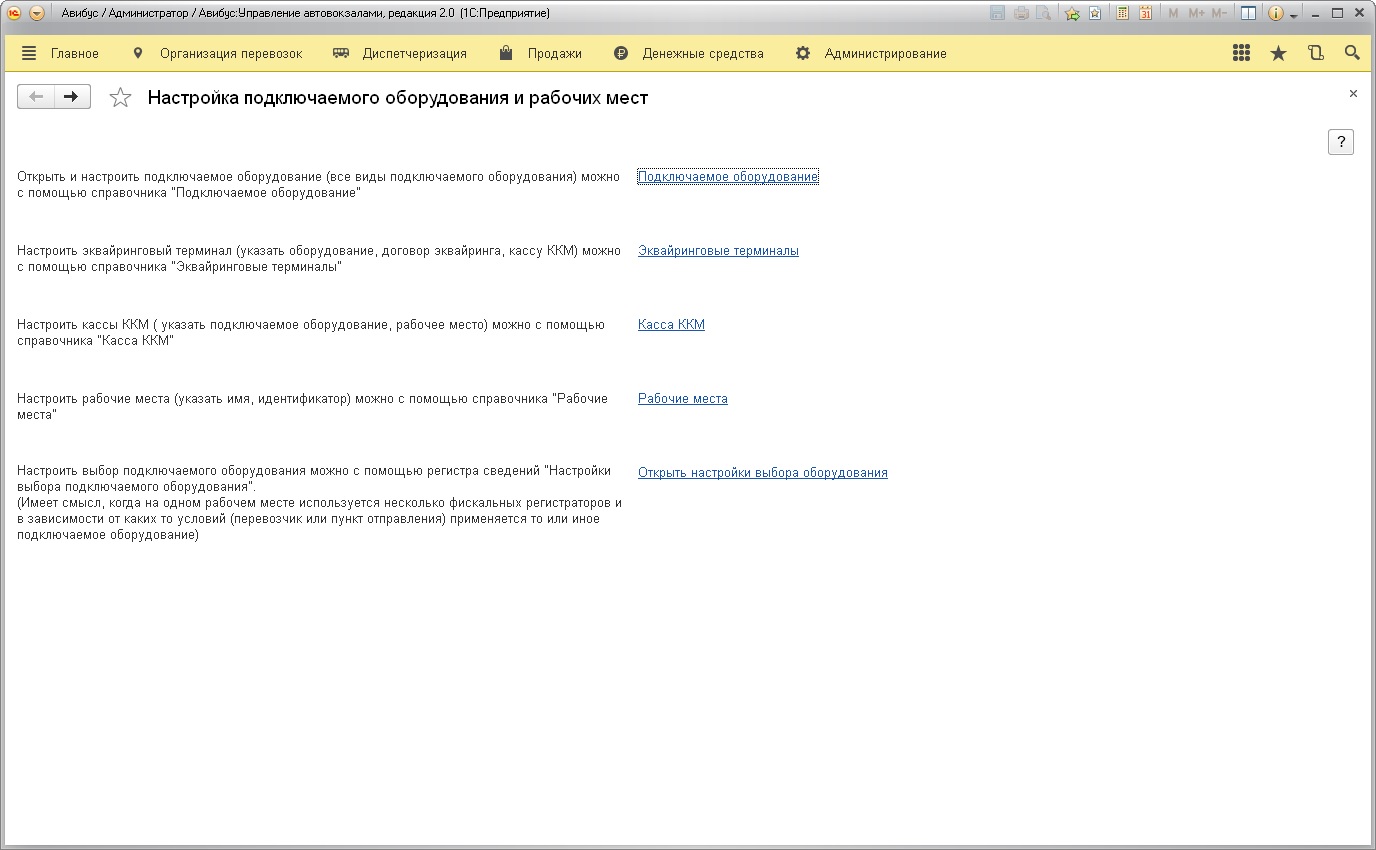Open the Favorites black star panel
Image resolution: width=1376 pixels, height=850 pixels.
(x=1278, y=54)
